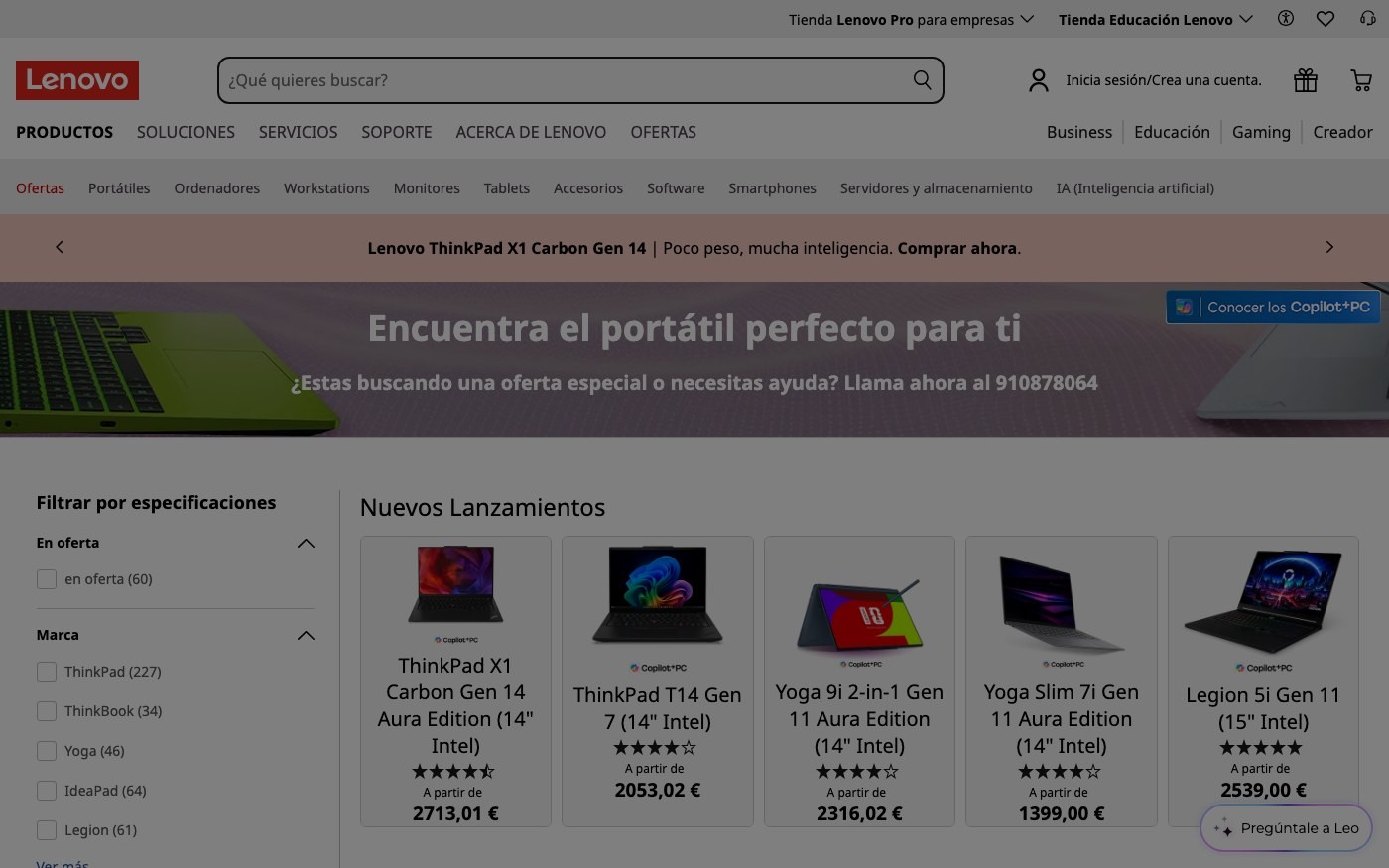Open the Gaming link
Viewport: 1389px width, 868px height.
pos(1261,132)
